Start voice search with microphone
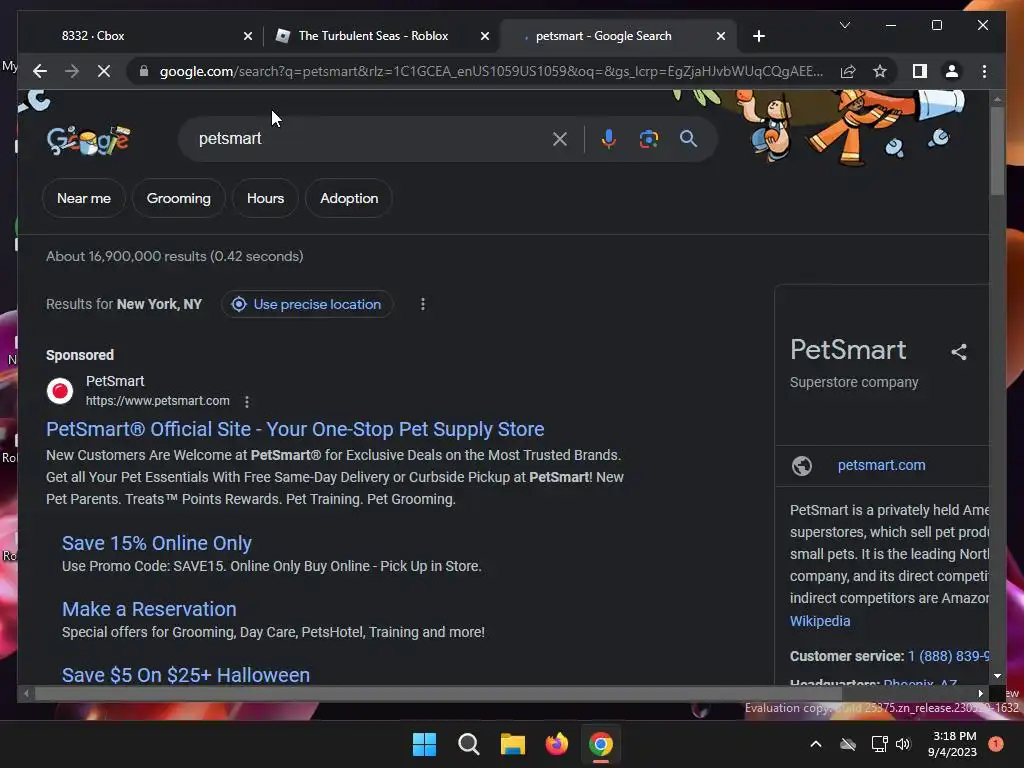Image resolution: width=1024 pixels, height=768 pixels. point(609,139)
